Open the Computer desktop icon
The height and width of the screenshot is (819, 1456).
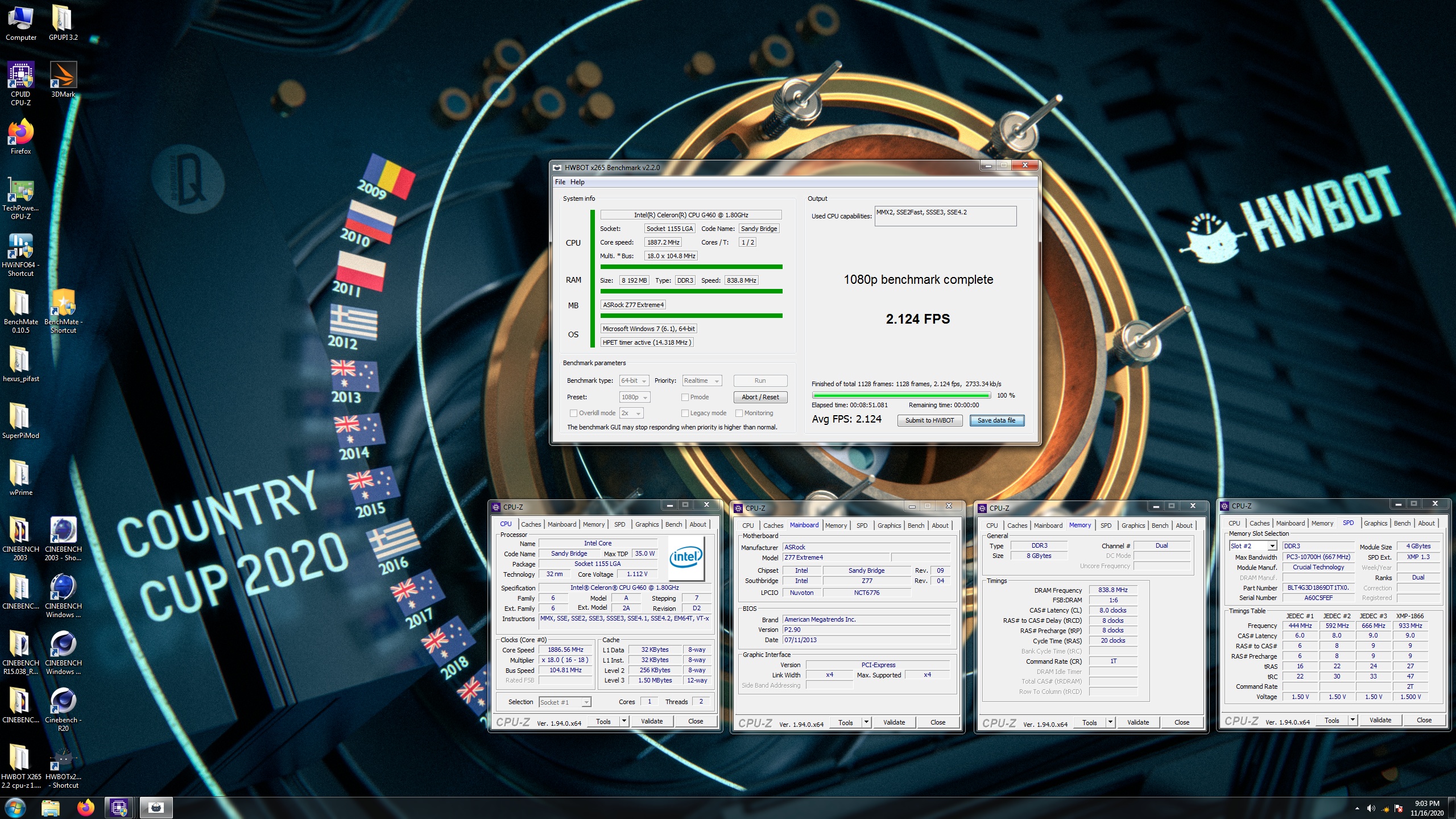pyautogui.click(x=21, y=23)
